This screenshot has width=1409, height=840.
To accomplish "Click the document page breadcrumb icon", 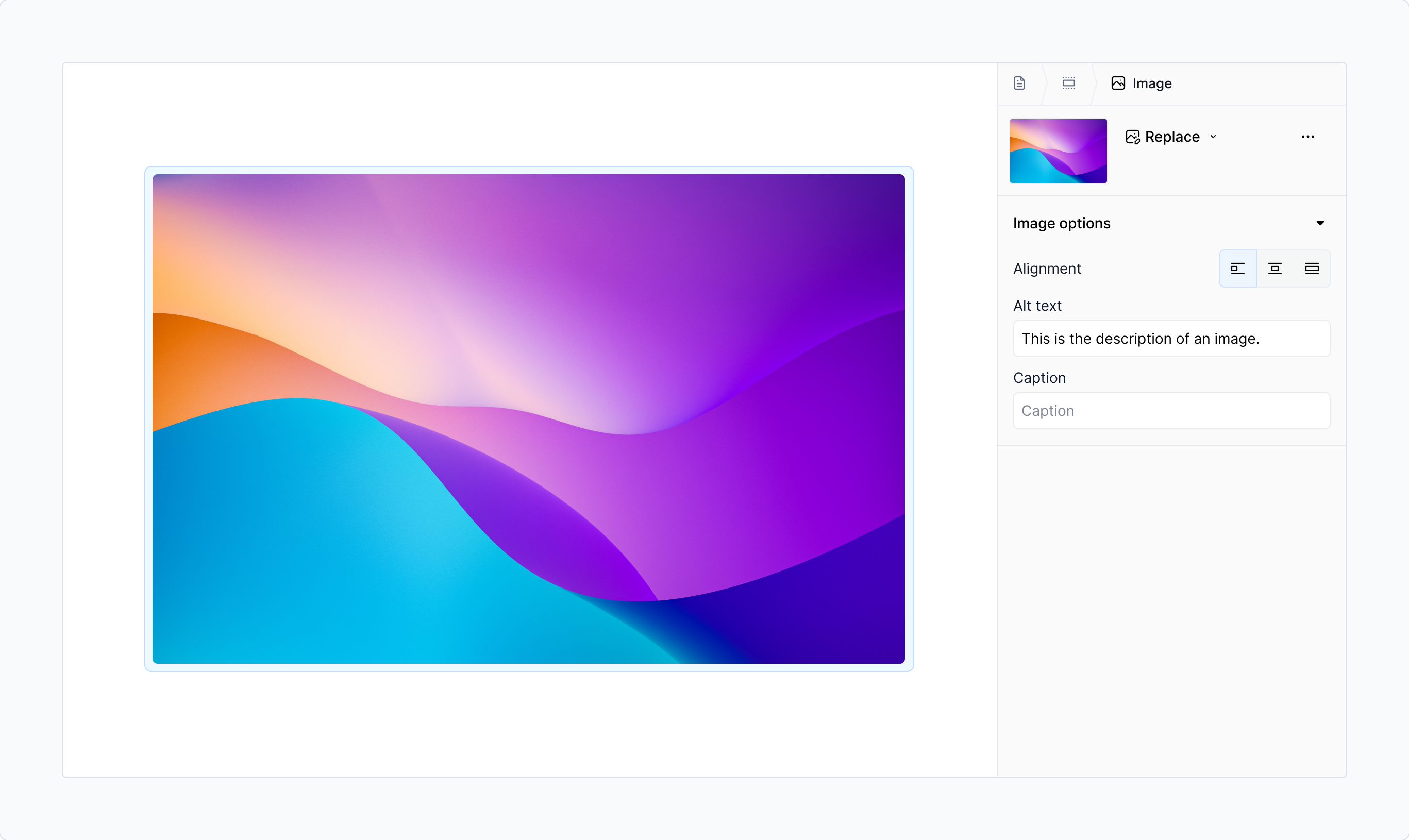I will [x=1019, y=83].
